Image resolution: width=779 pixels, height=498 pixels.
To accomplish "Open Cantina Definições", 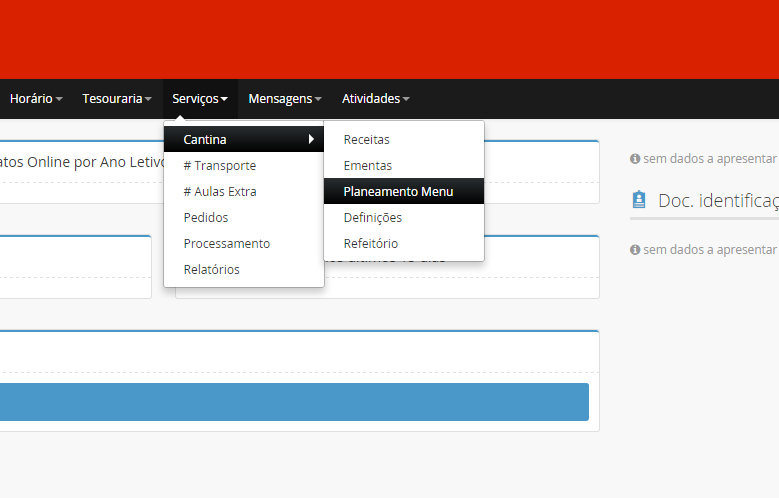I will [373, 217].
